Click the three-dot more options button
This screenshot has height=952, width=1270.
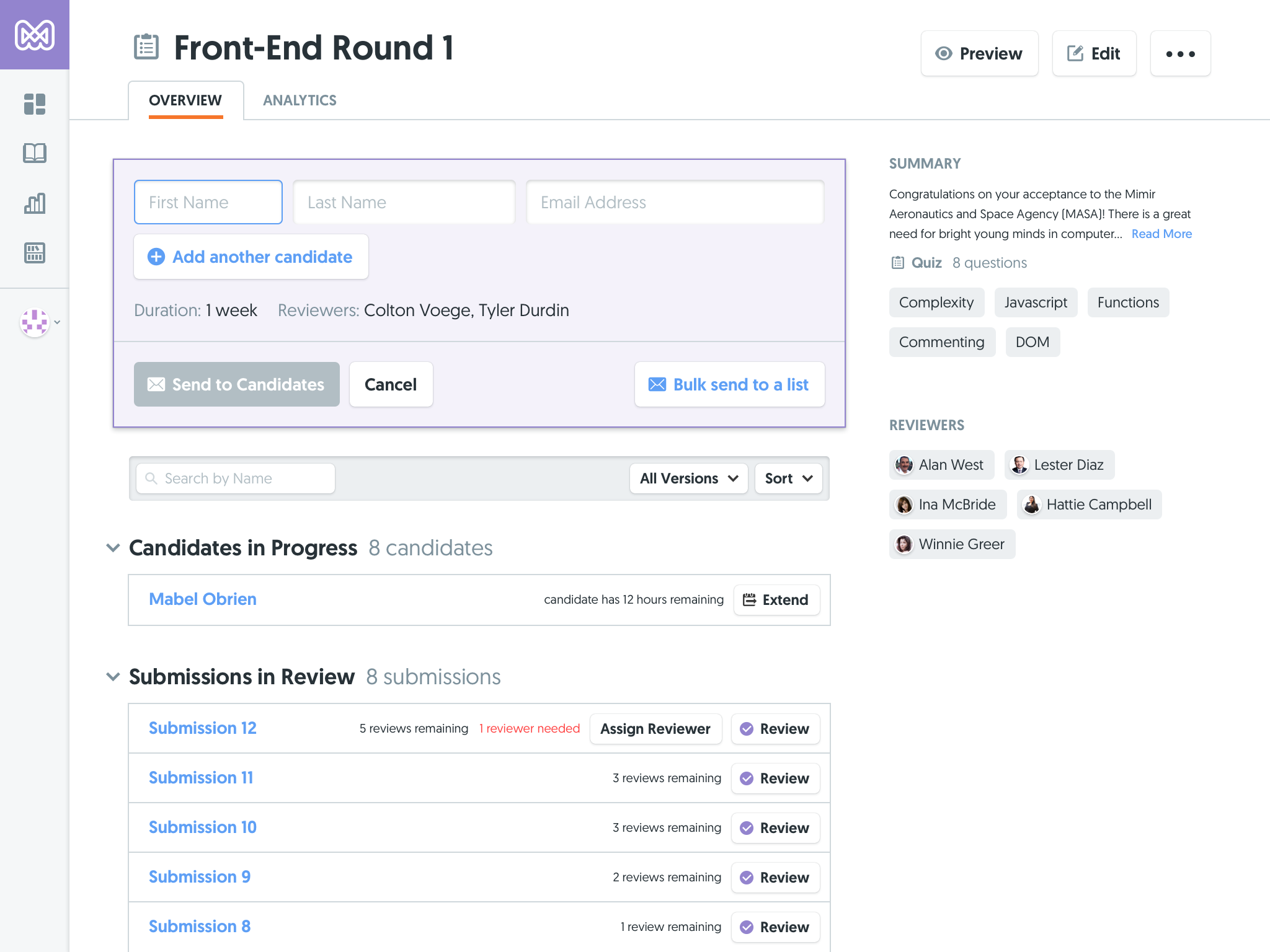click(1180, 54)
